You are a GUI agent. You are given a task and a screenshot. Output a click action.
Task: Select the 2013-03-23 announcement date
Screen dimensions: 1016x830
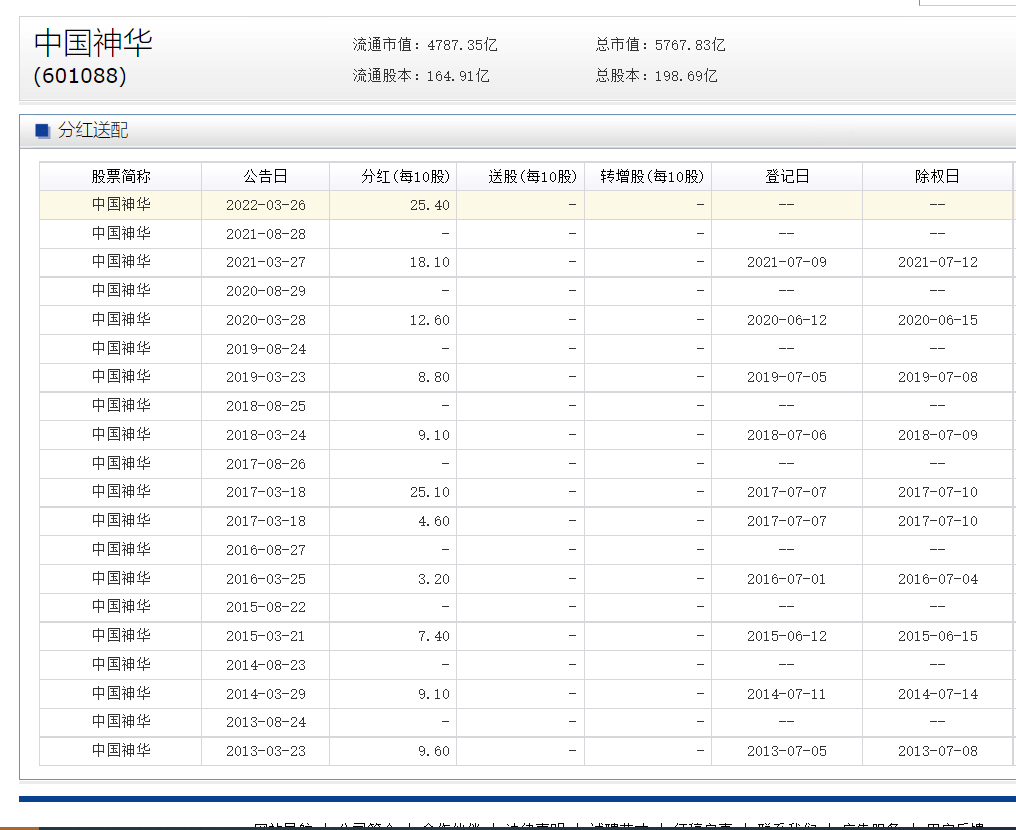click(x=266, y=751)
